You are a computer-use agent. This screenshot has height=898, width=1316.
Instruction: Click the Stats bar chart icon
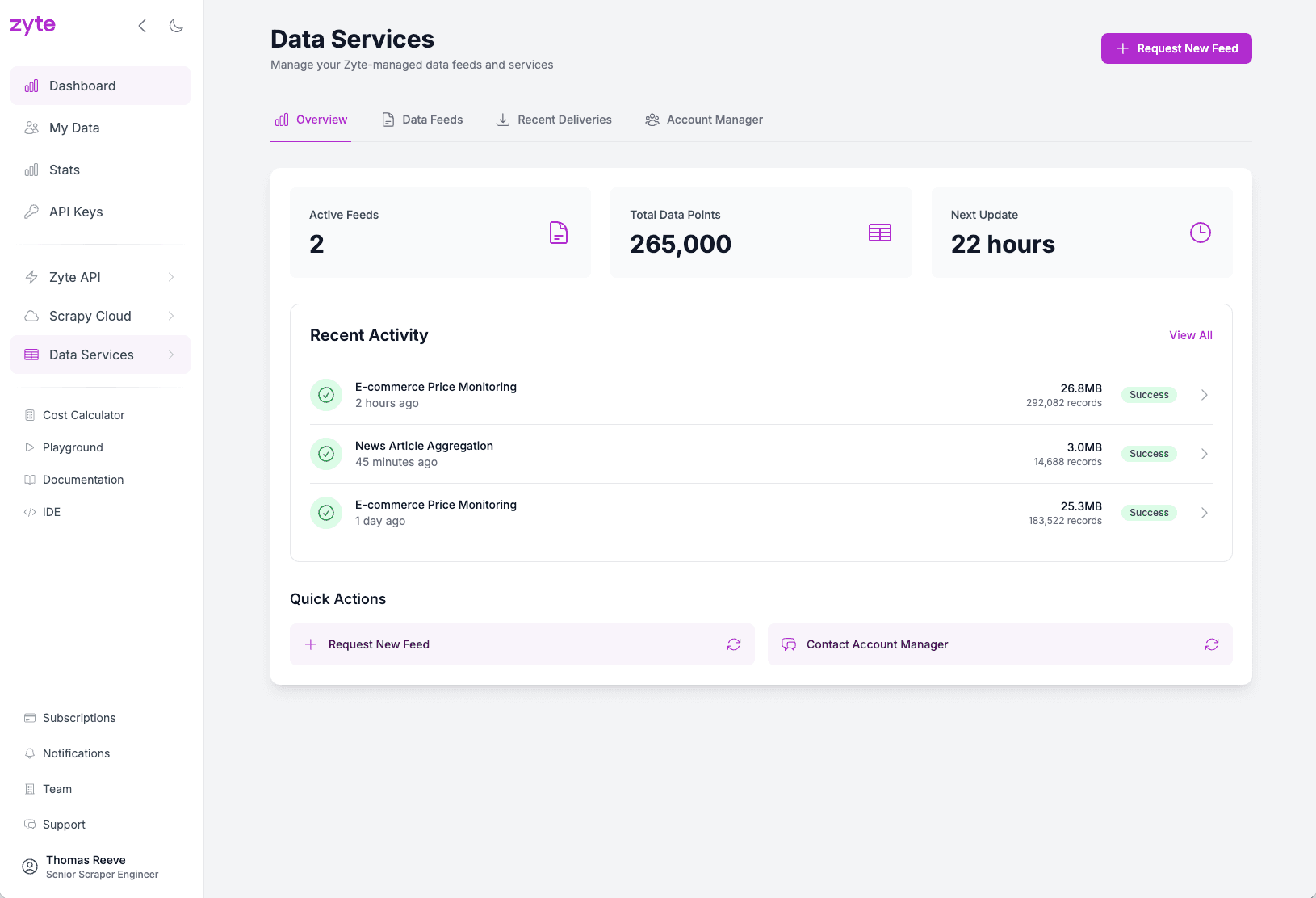click(31, 170)
